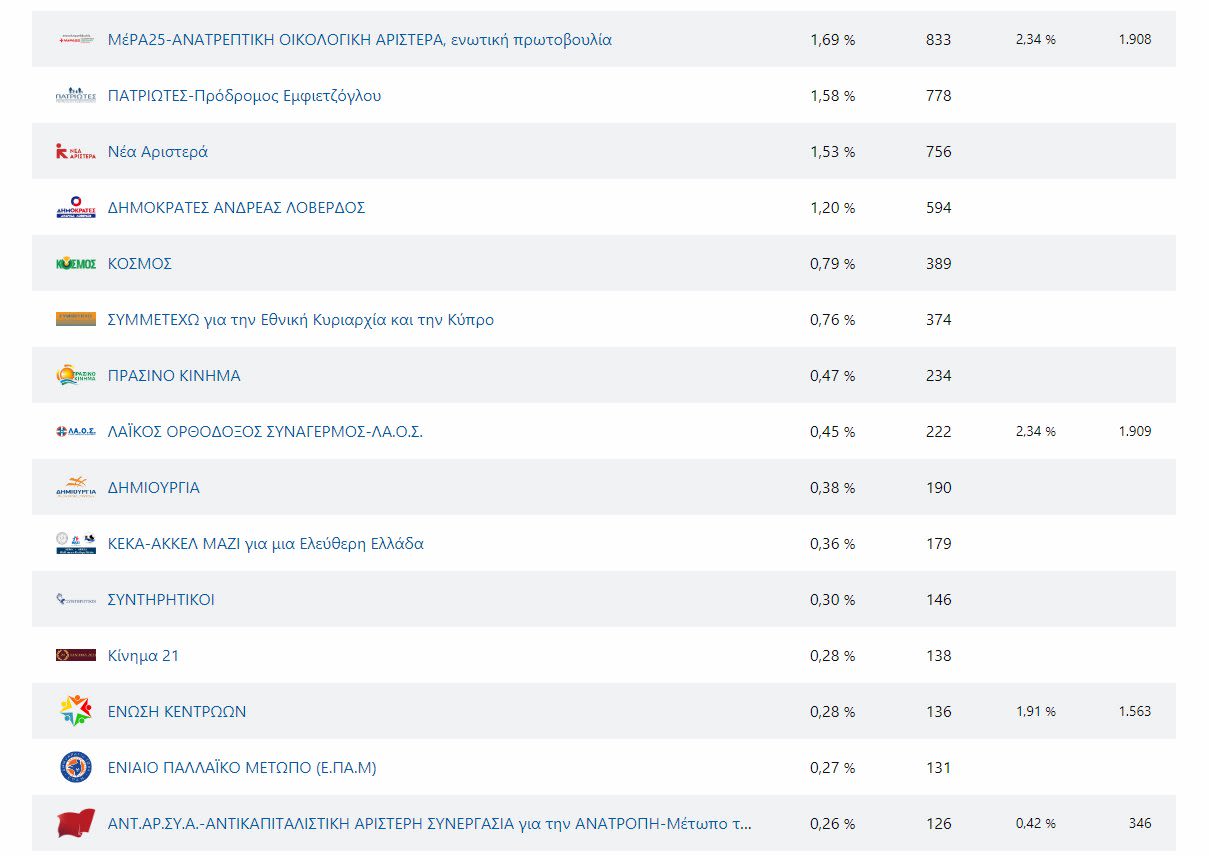
Task: Open ΕΝΙΑΙΟ ΠΑΛΛΑΪΚΟ ΜΕΤΩΠΟ (Ε.ΠΑ.Μ) link
Action: point(242,768)
